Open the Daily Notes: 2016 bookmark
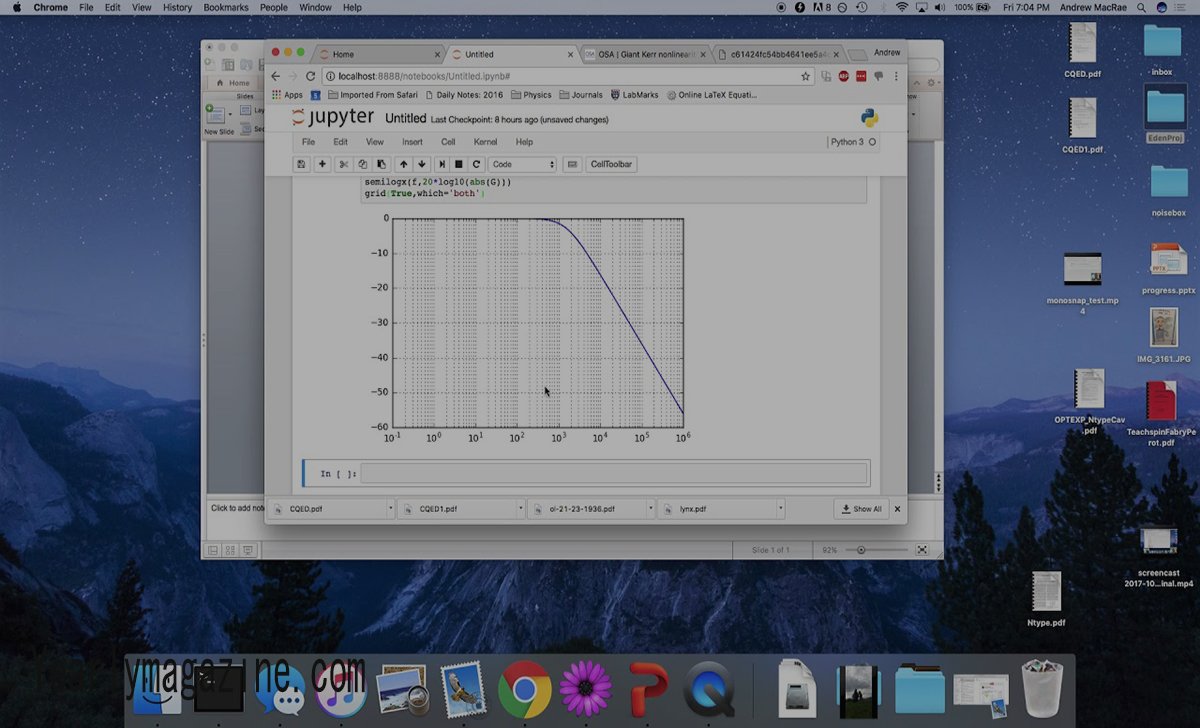 click(x=463, y=95)
